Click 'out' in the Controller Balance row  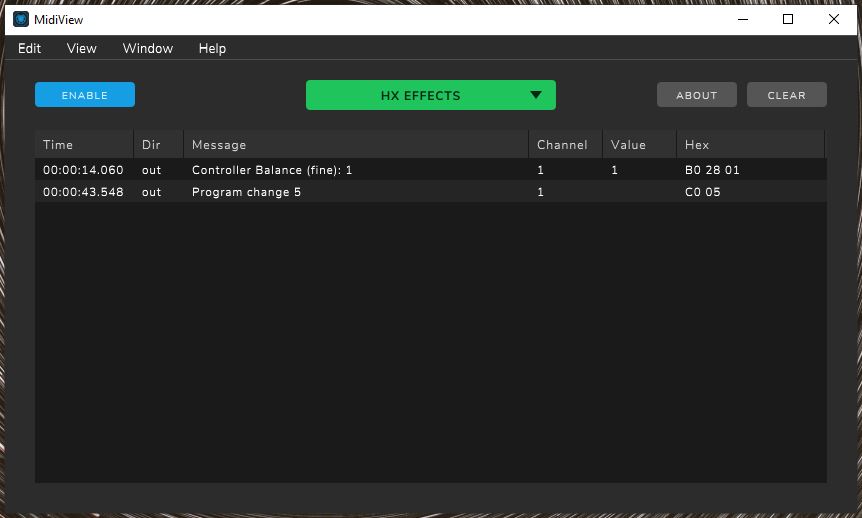(151, 170)
